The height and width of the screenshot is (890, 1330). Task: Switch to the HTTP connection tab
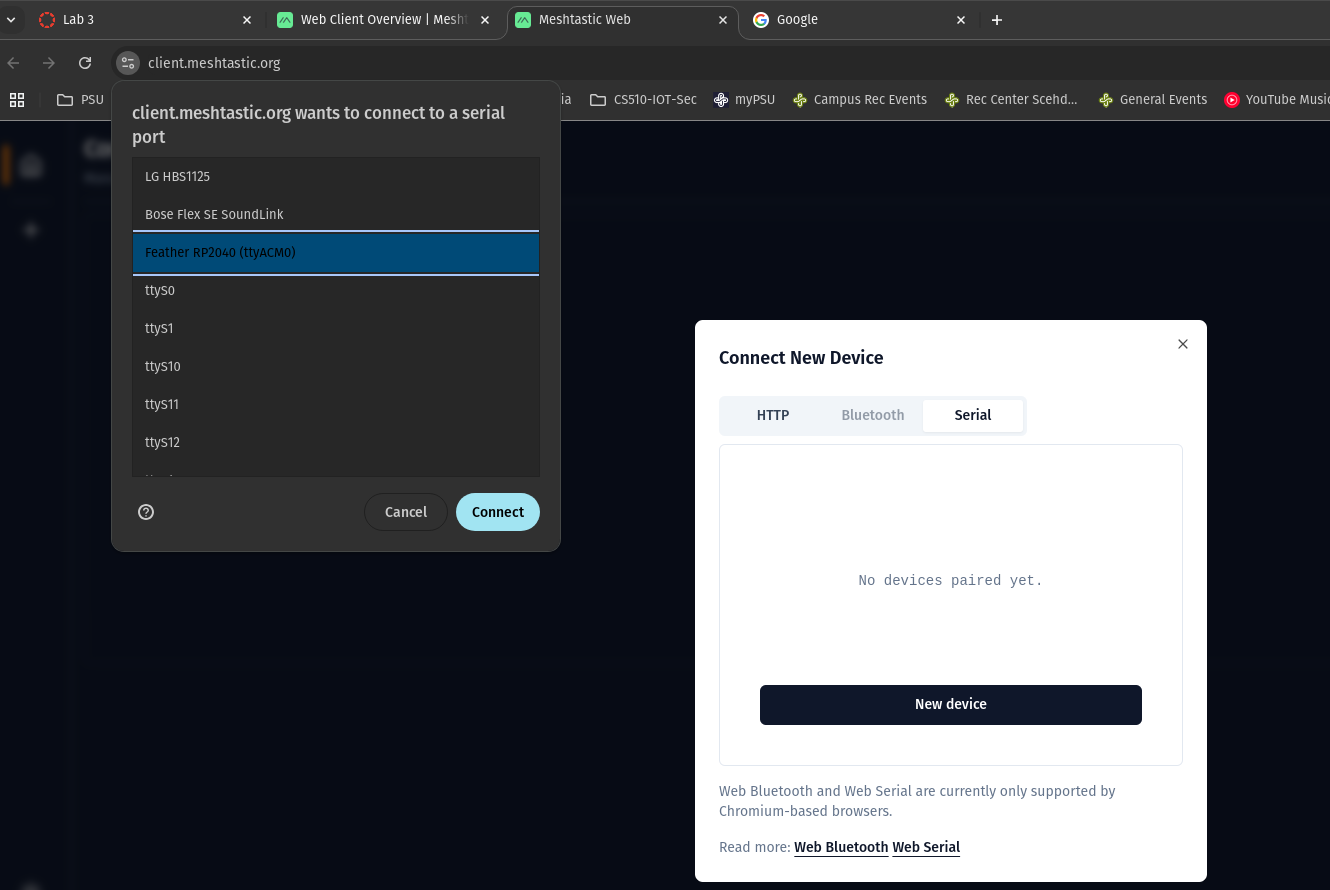(772, 415)
